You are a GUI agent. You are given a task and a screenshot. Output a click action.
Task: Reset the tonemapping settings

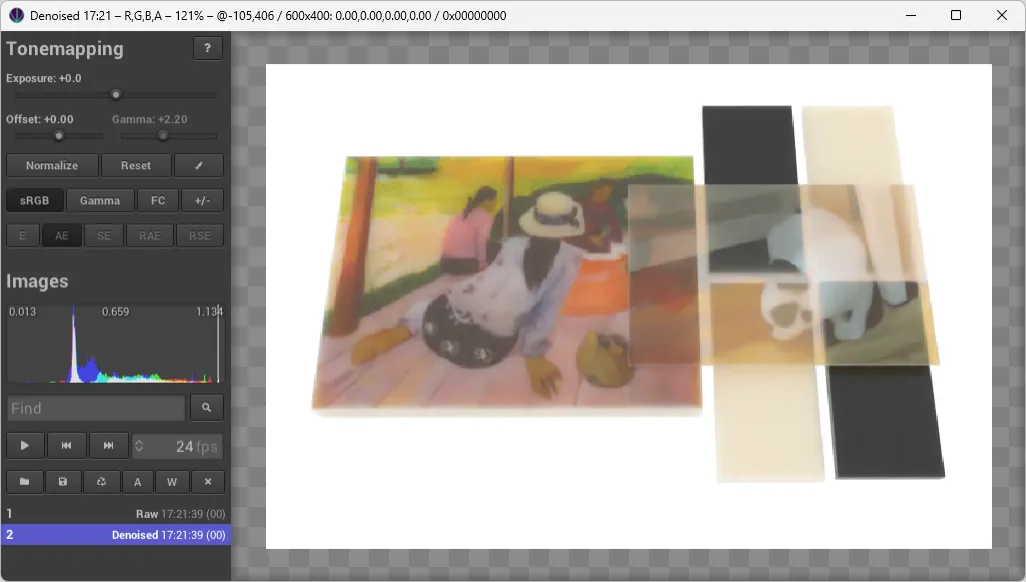[136, 165]
